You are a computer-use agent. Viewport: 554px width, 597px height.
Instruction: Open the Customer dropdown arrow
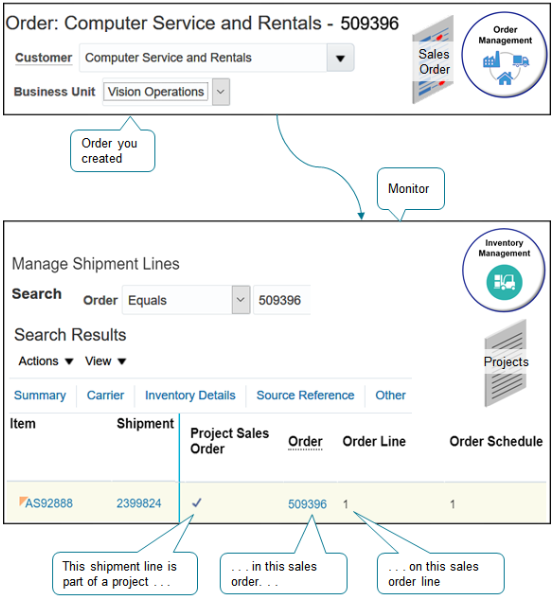click(x=340, y=58)
